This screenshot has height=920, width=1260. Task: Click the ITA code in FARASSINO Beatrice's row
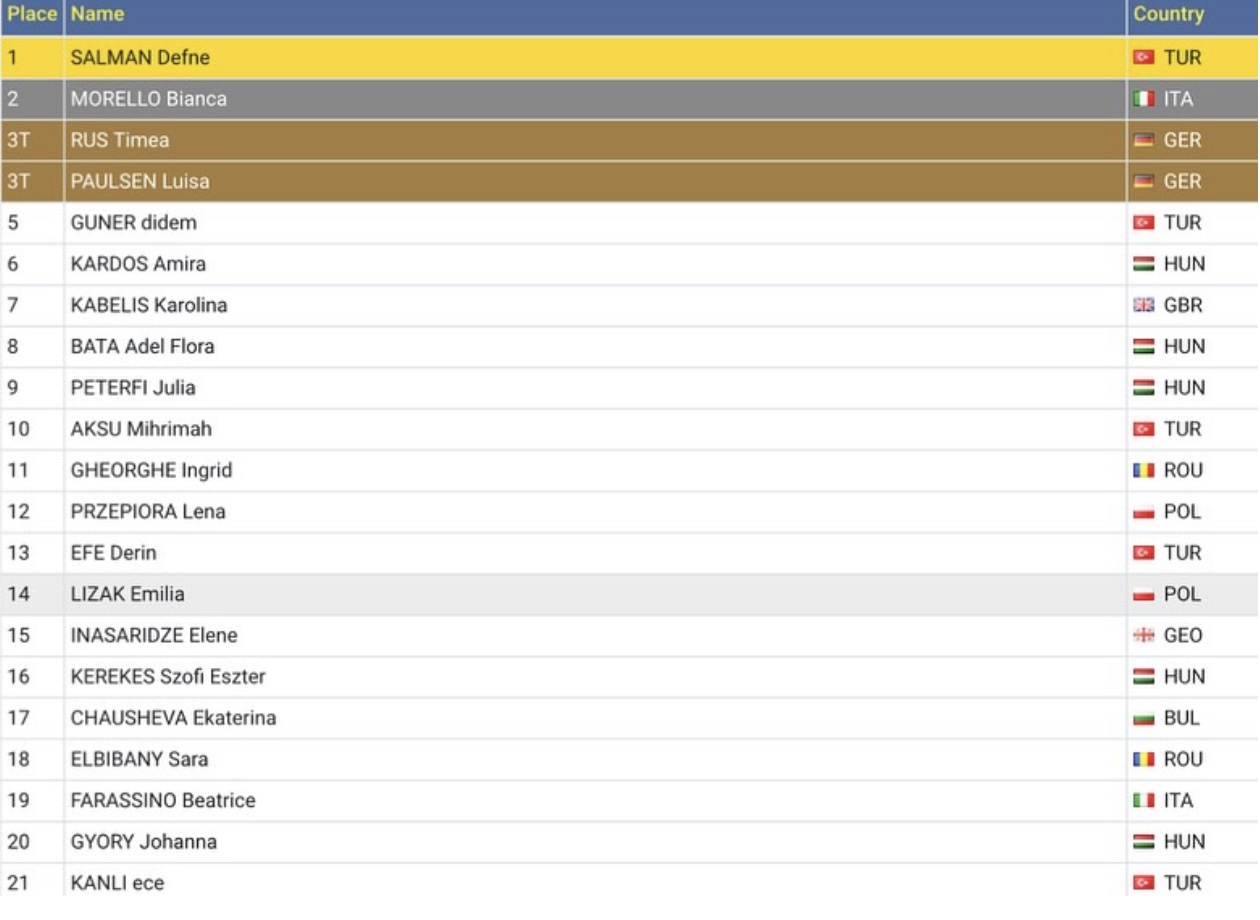(1179, 801)
